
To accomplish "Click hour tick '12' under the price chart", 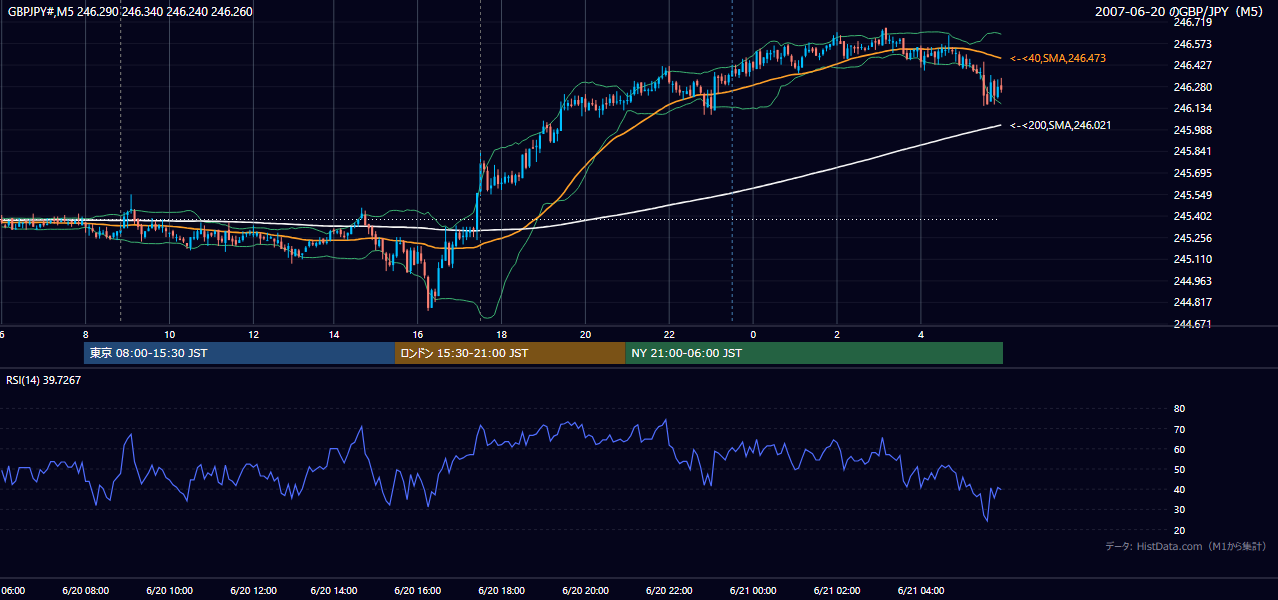I will click(253, 334).
